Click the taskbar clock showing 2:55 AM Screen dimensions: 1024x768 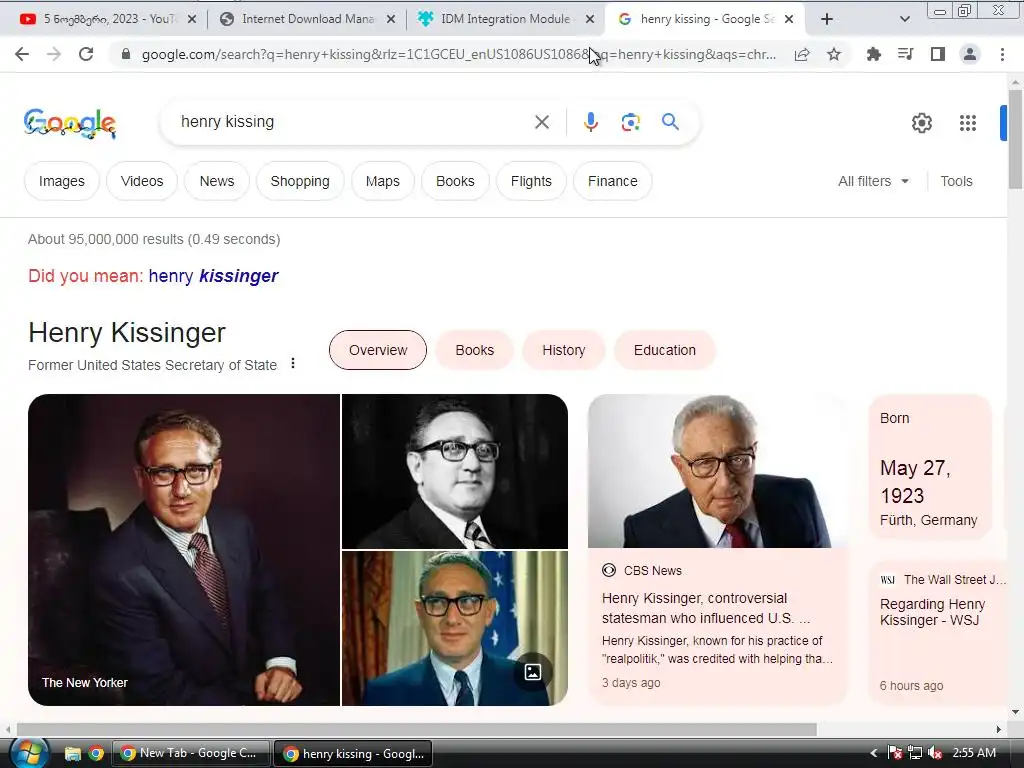click(x=974, y=753)
